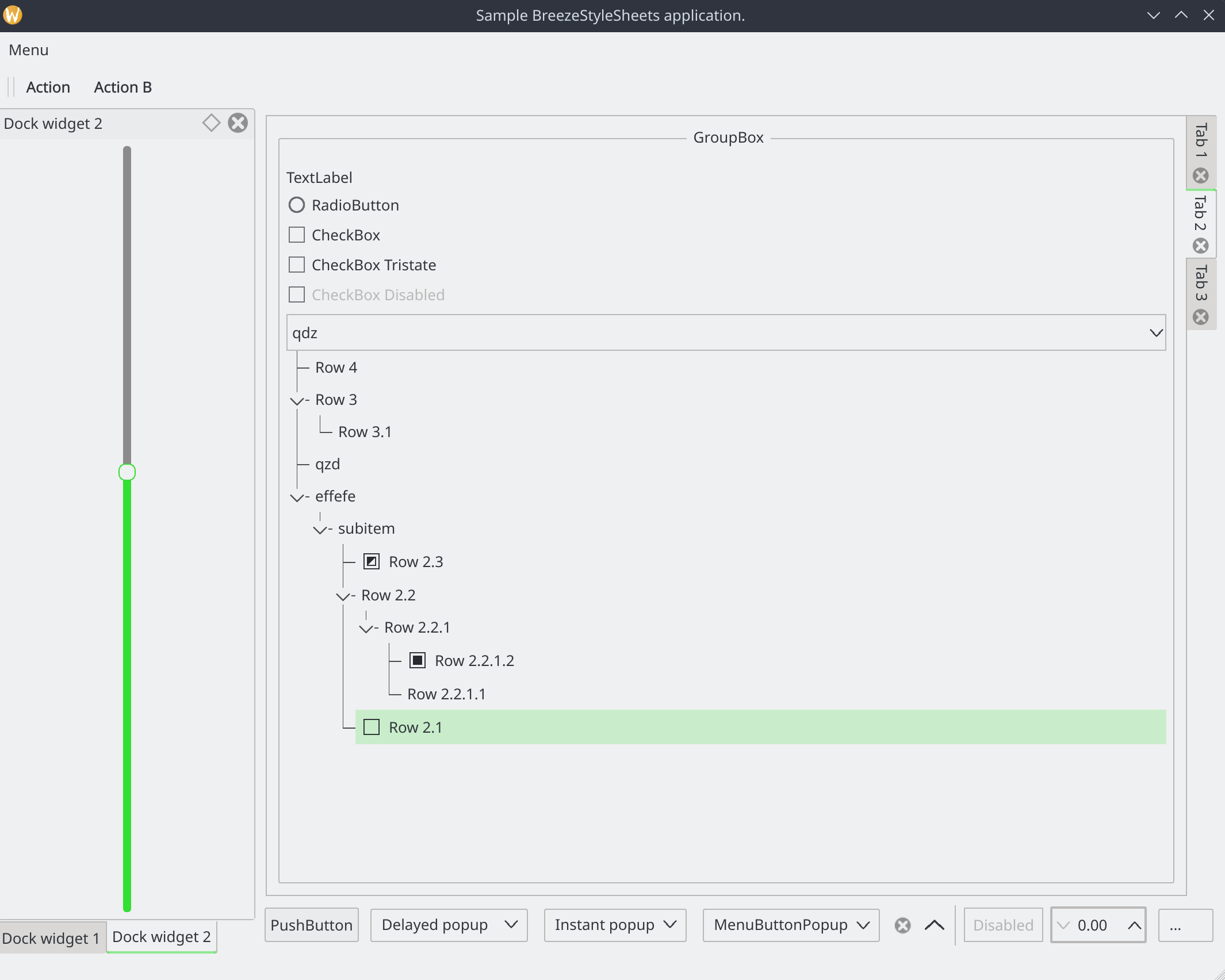Collapse the subitem branch
This screenshot has height=980, width=1225.
[320, 530]
